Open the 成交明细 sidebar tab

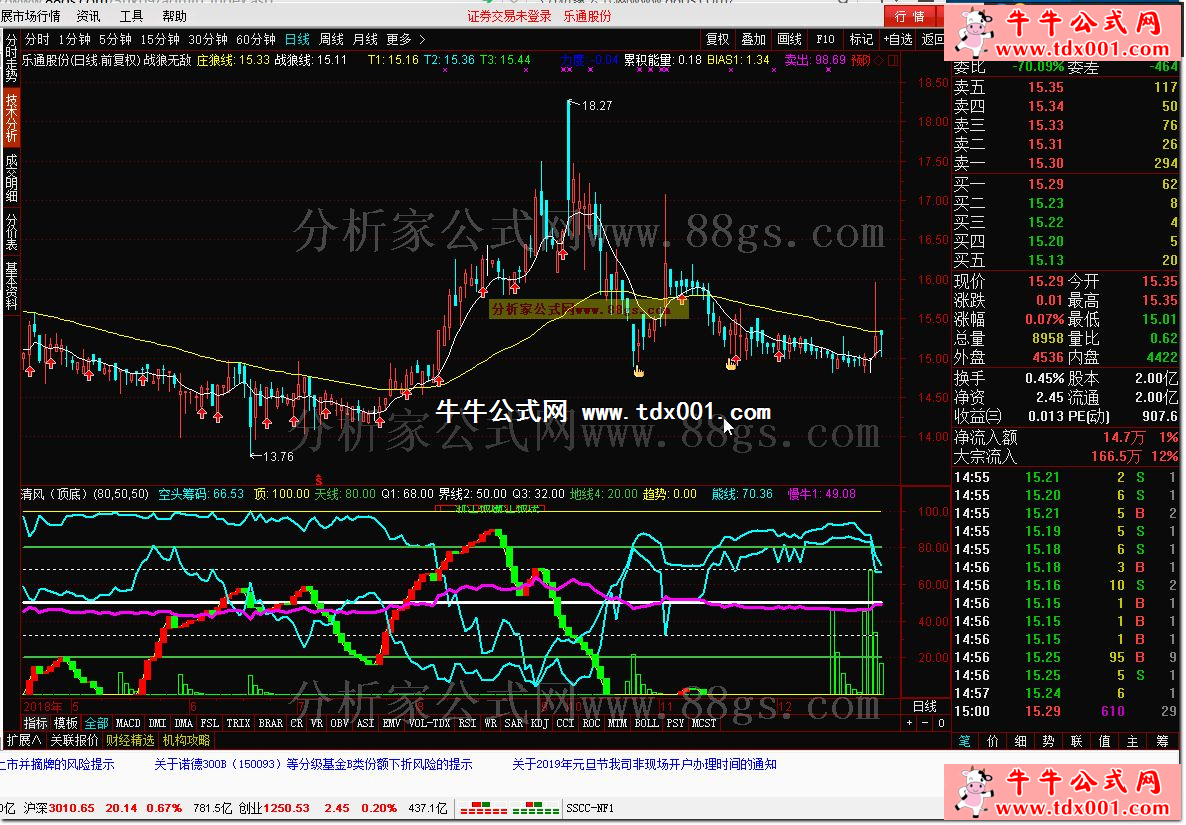[11, 178]
